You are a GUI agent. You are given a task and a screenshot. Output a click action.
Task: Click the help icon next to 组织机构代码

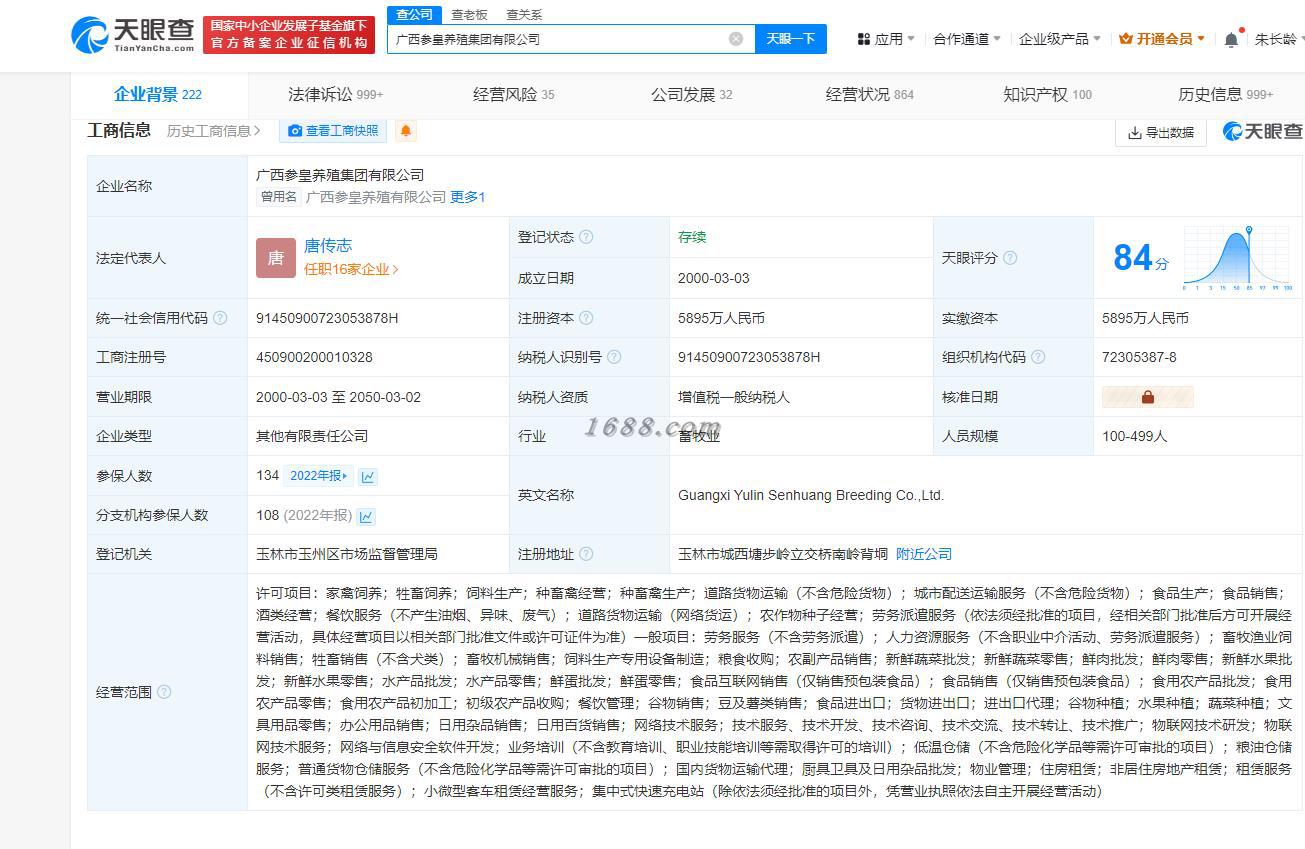(1038, 357)
